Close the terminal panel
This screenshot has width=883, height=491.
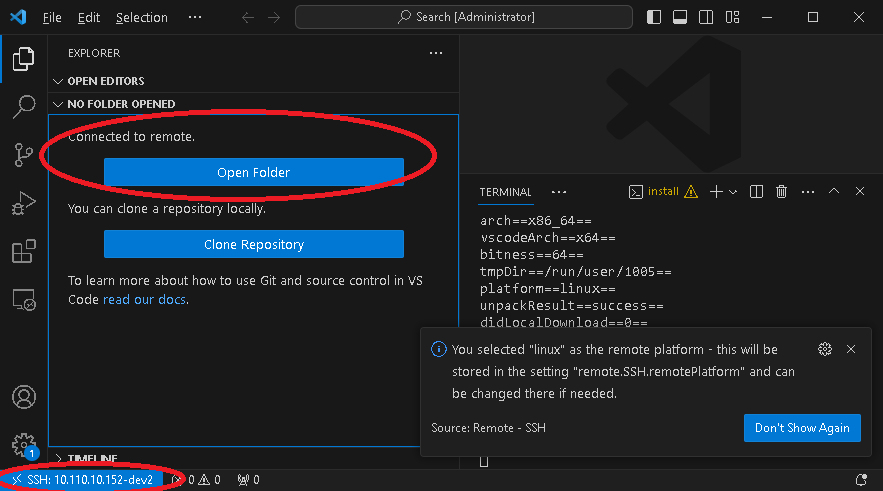click(859, 191)
